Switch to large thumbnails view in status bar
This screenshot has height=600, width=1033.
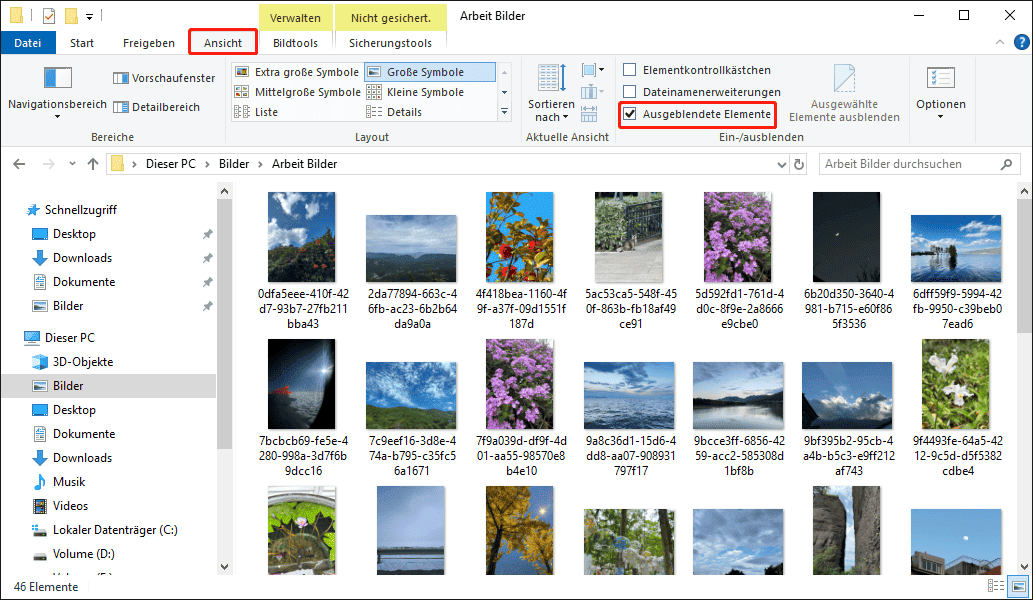coord(1018,587)
